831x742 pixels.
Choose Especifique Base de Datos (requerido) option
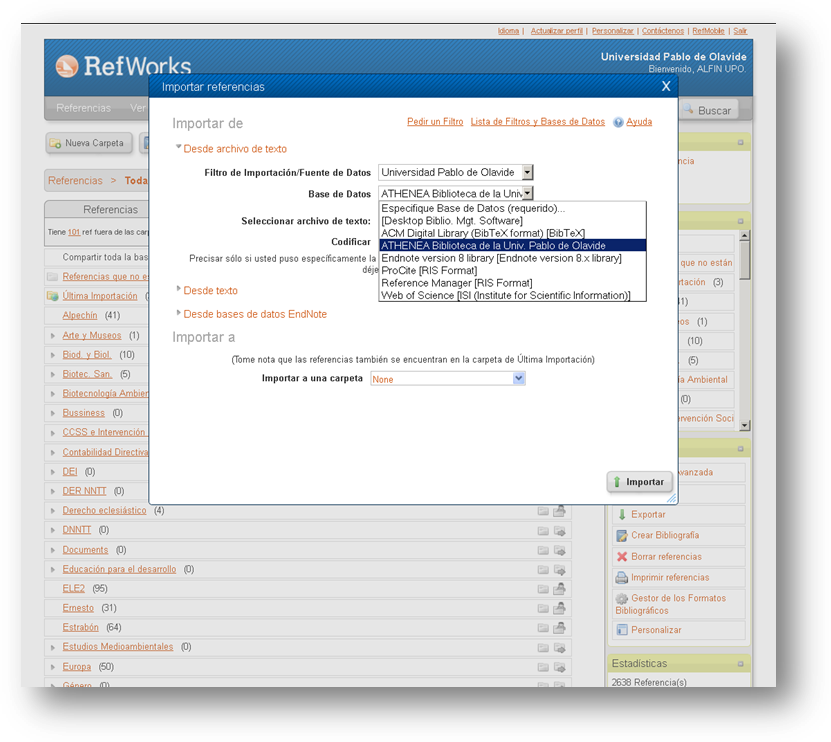[x=512, y=208]
